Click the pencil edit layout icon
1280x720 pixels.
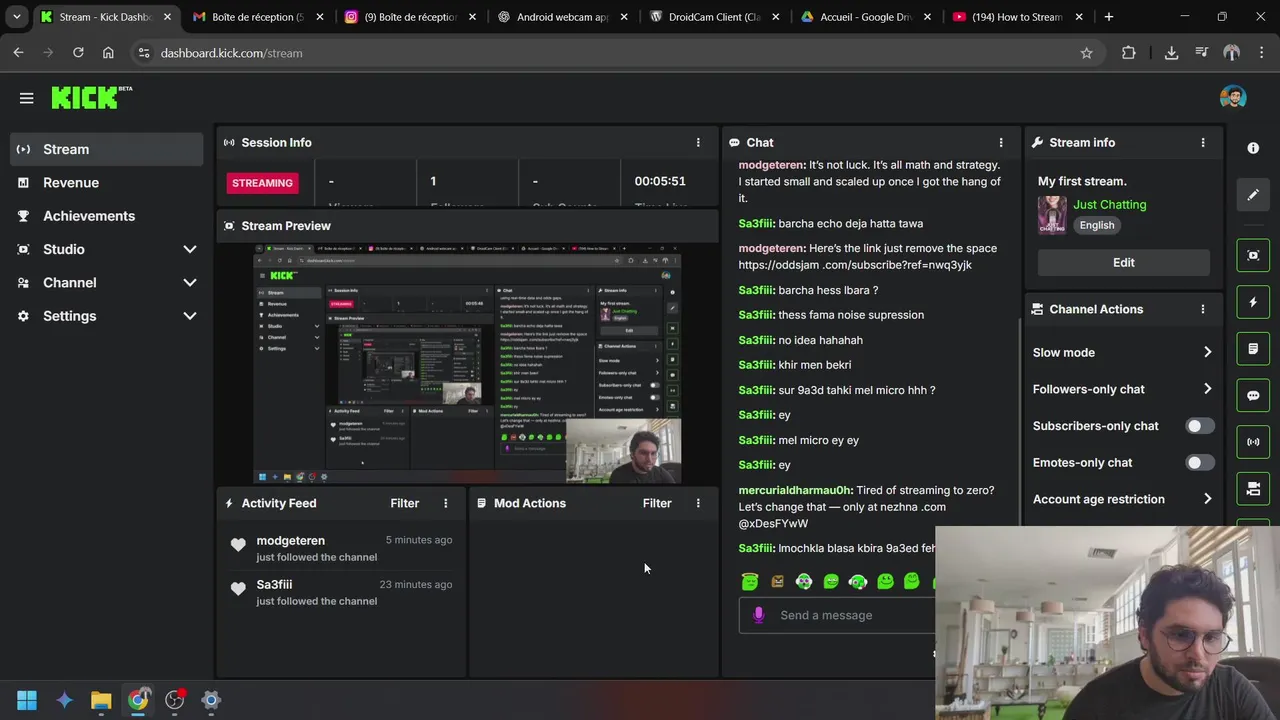pyautogui.click(x=1253, y=195)
